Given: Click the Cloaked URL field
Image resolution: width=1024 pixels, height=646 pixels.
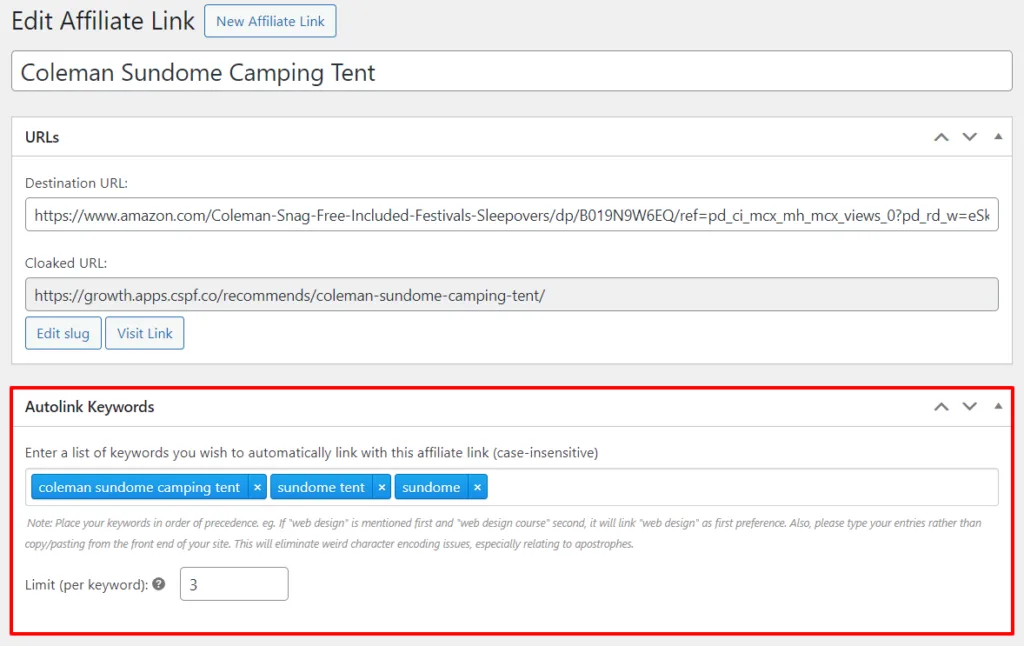Looking at the screenshot, I should coord(511,296).
